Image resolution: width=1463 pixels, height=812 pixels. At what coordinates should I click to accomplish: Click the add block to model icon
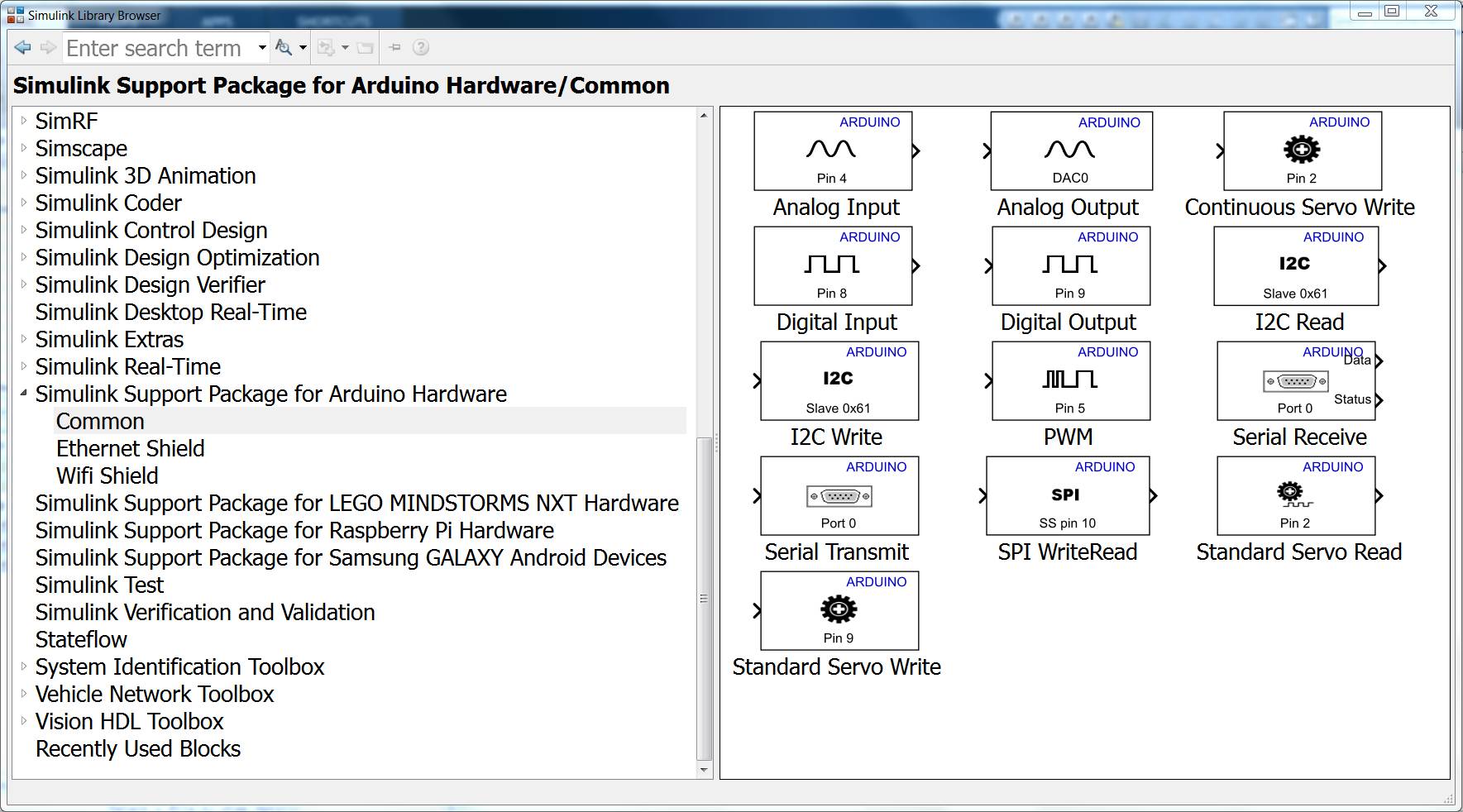coord(326,48)
